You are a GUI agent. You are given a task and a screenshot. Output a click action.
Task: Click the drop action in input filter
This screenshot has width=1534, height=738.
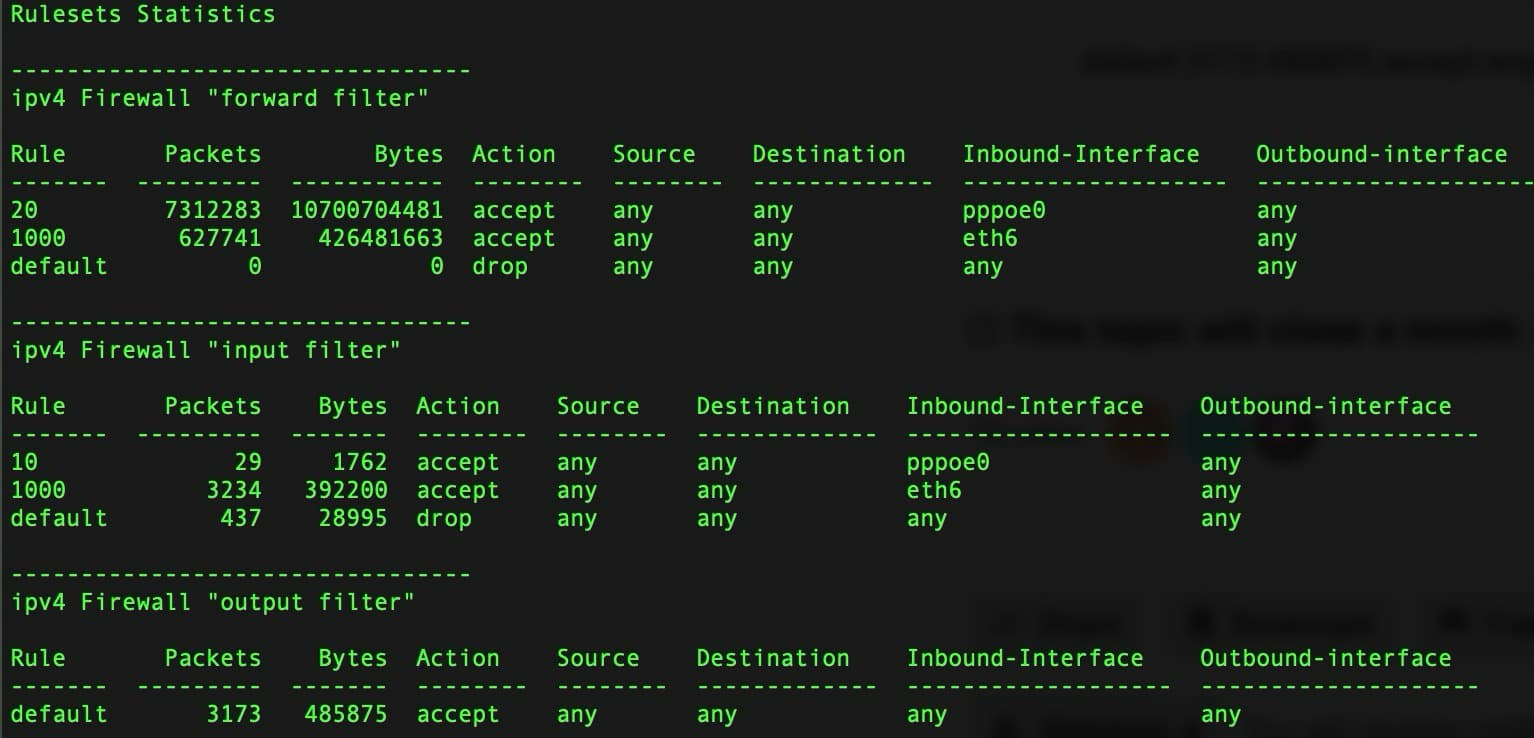[x=444, y=520]
